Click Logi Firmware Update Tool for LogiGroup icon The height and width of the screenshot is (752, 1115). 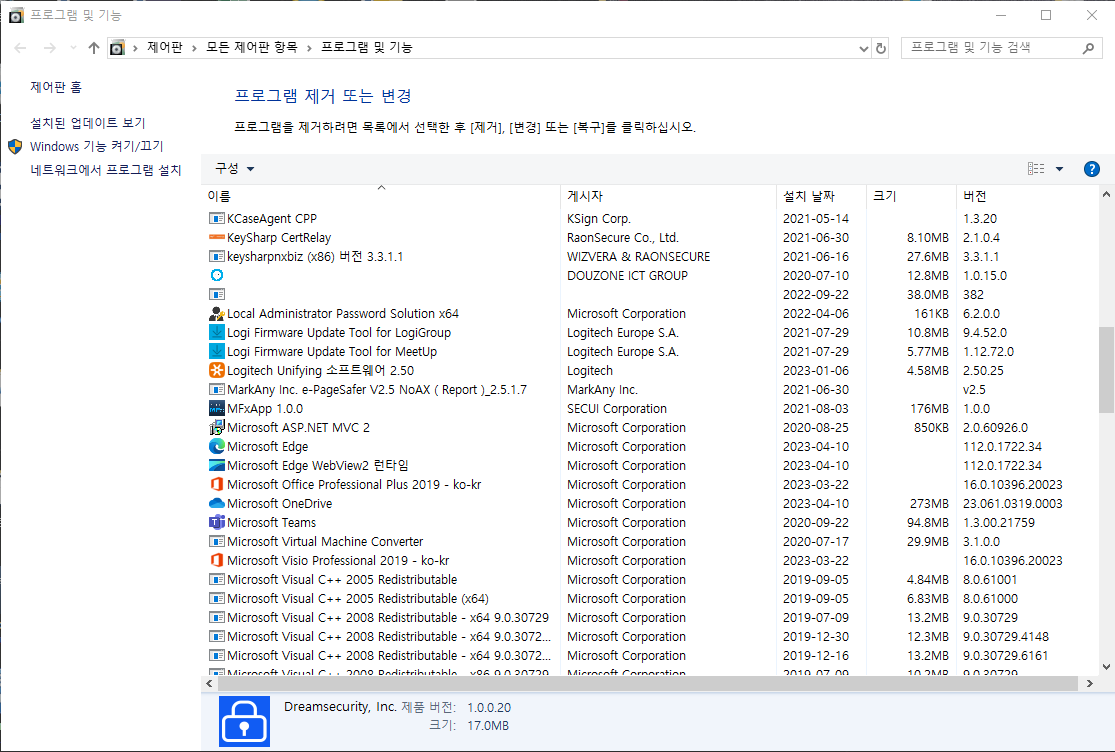217,332
